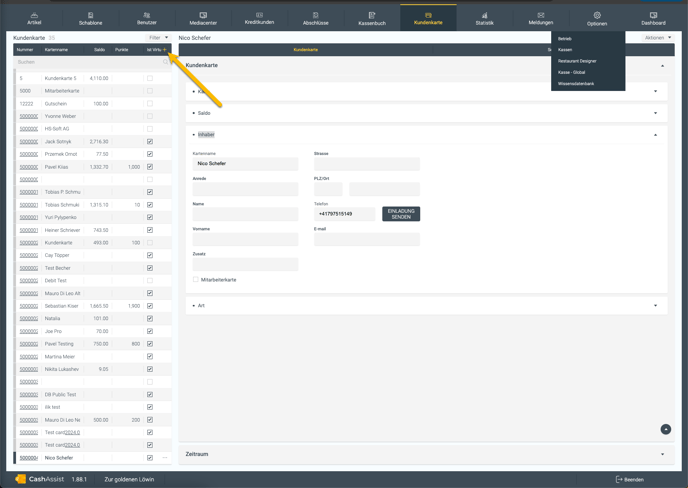This screenshot has height=488, width=688.
Task: Toggle virtual checkbox for Jack Sotnyk
Action: [150, 141]
